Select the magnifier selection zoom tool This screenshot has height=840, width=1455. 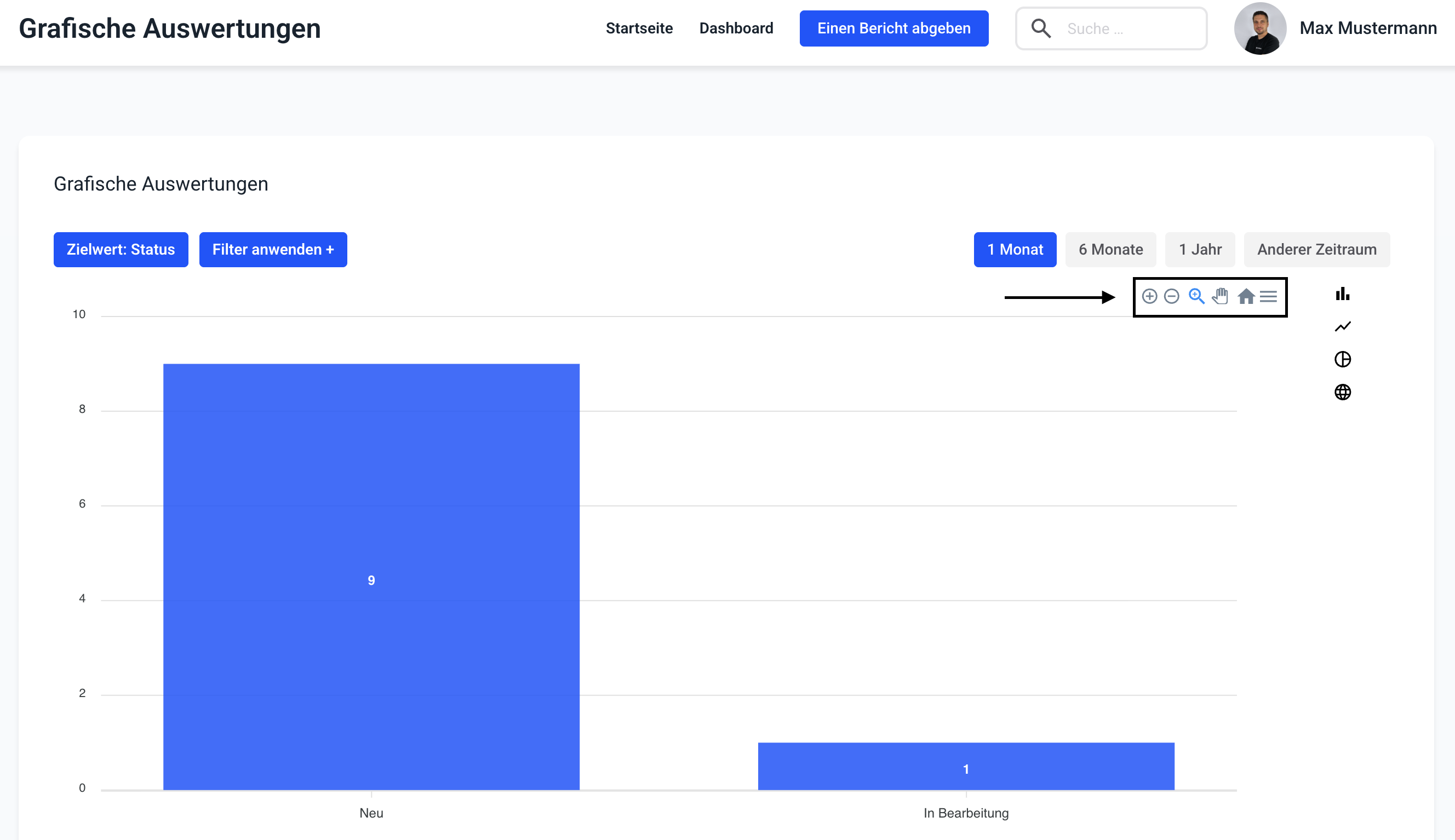pos(1196,297)
